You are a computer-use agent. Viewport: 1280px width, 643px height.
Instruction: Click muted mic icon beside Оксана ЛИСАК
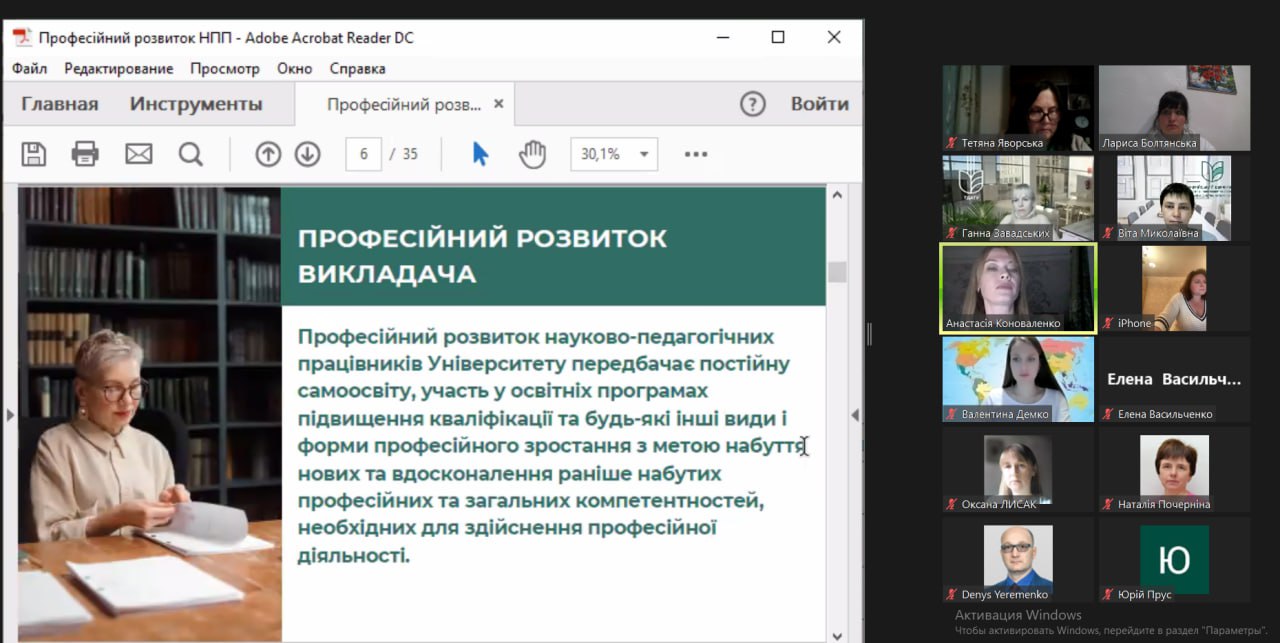pyautogui.click(x=952, y=504)
